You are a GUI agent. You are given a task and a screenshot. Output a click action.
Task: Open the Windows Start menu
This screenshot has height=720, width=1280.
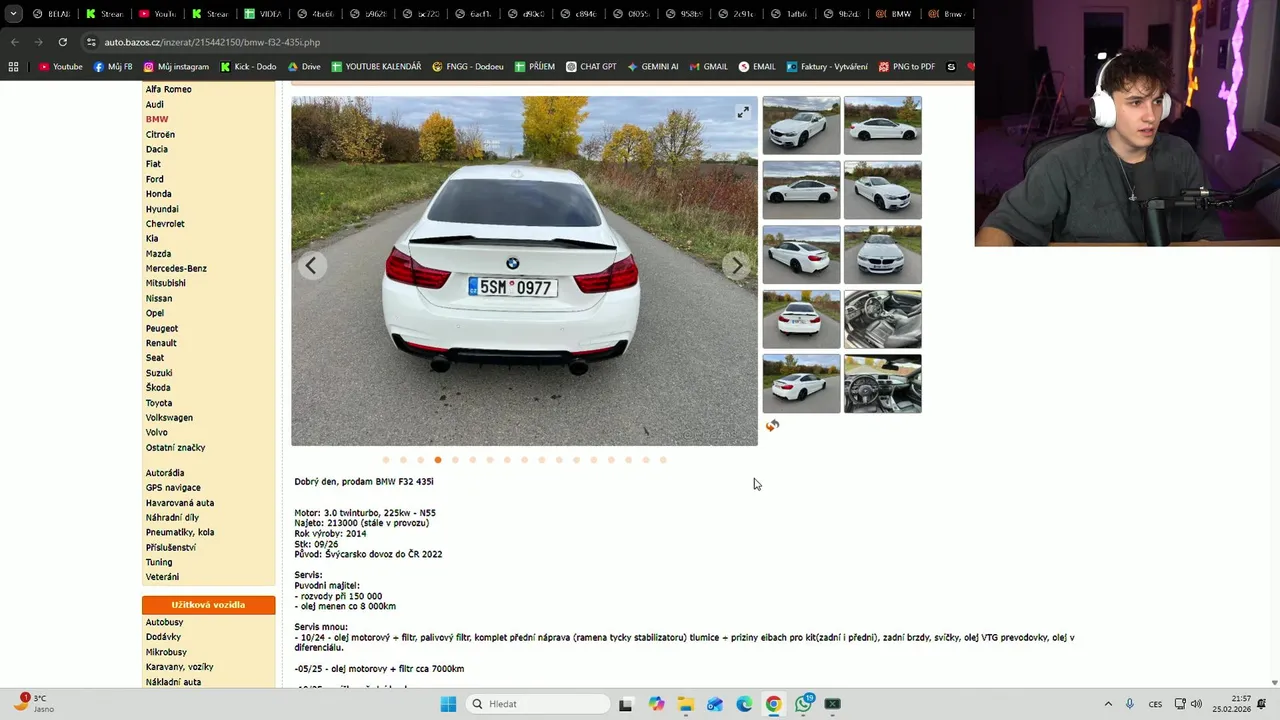point(448,704)
